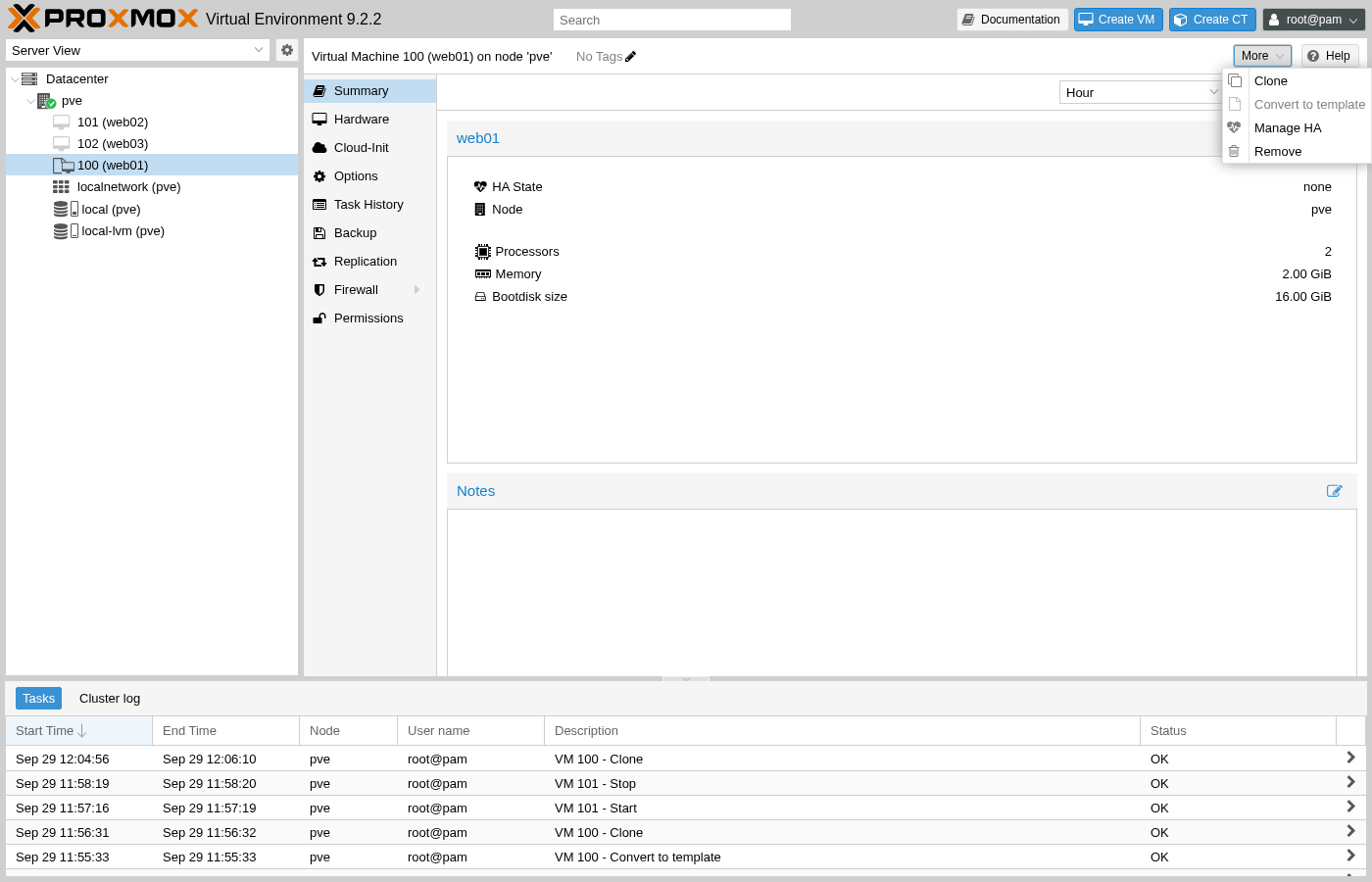Click the Manage HA heartbeat icon
Viewport: 1372px width, 882px height.
(x=1234, y=127)
